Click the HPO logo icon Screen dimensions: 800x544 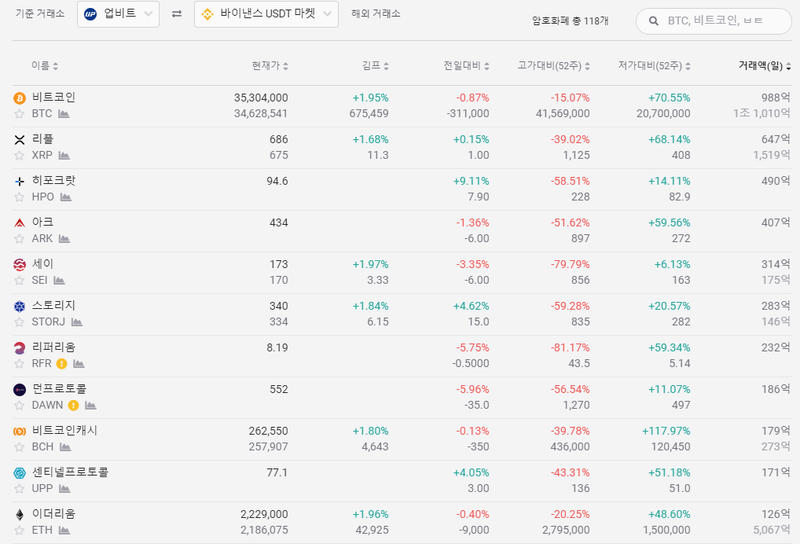click(19, 181)
